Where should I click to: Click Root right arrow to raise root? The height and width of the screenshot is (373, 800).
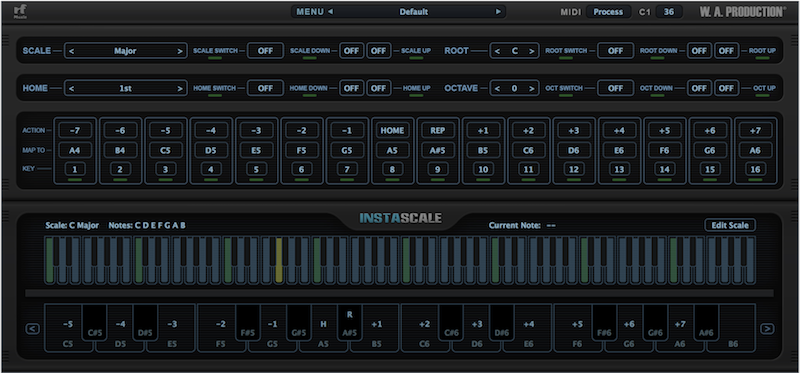coord(532,51)
